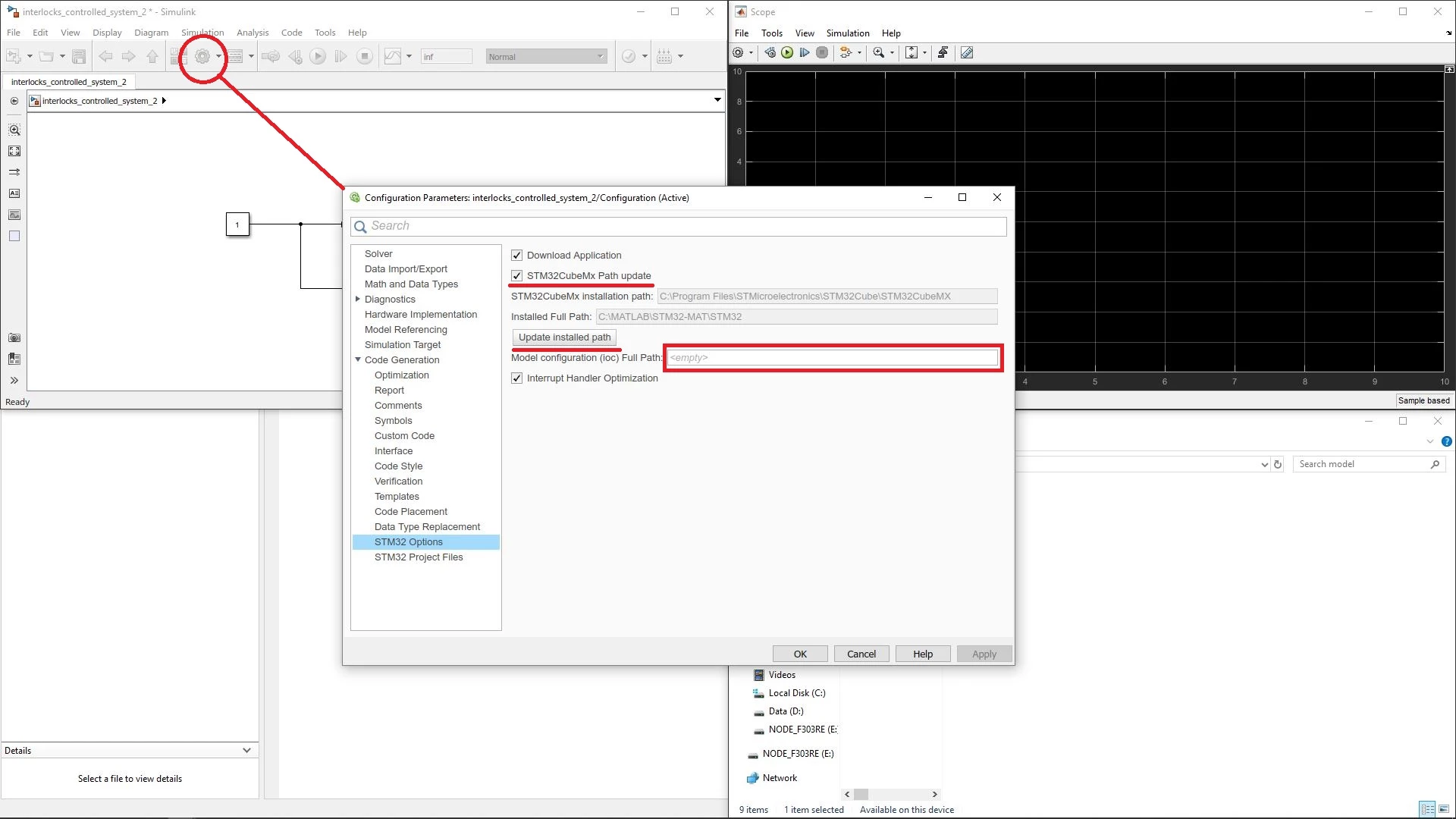Viewport: 1456px width, 819px height.
Task: Click the Scope configuration gear icon
Action: tap(738, 52)
